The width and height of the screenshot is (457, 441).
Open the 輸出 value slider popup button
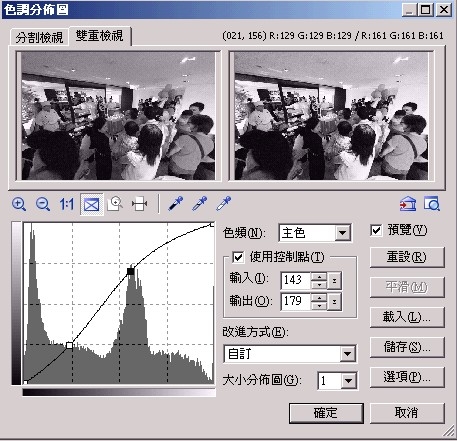[334, 302]
